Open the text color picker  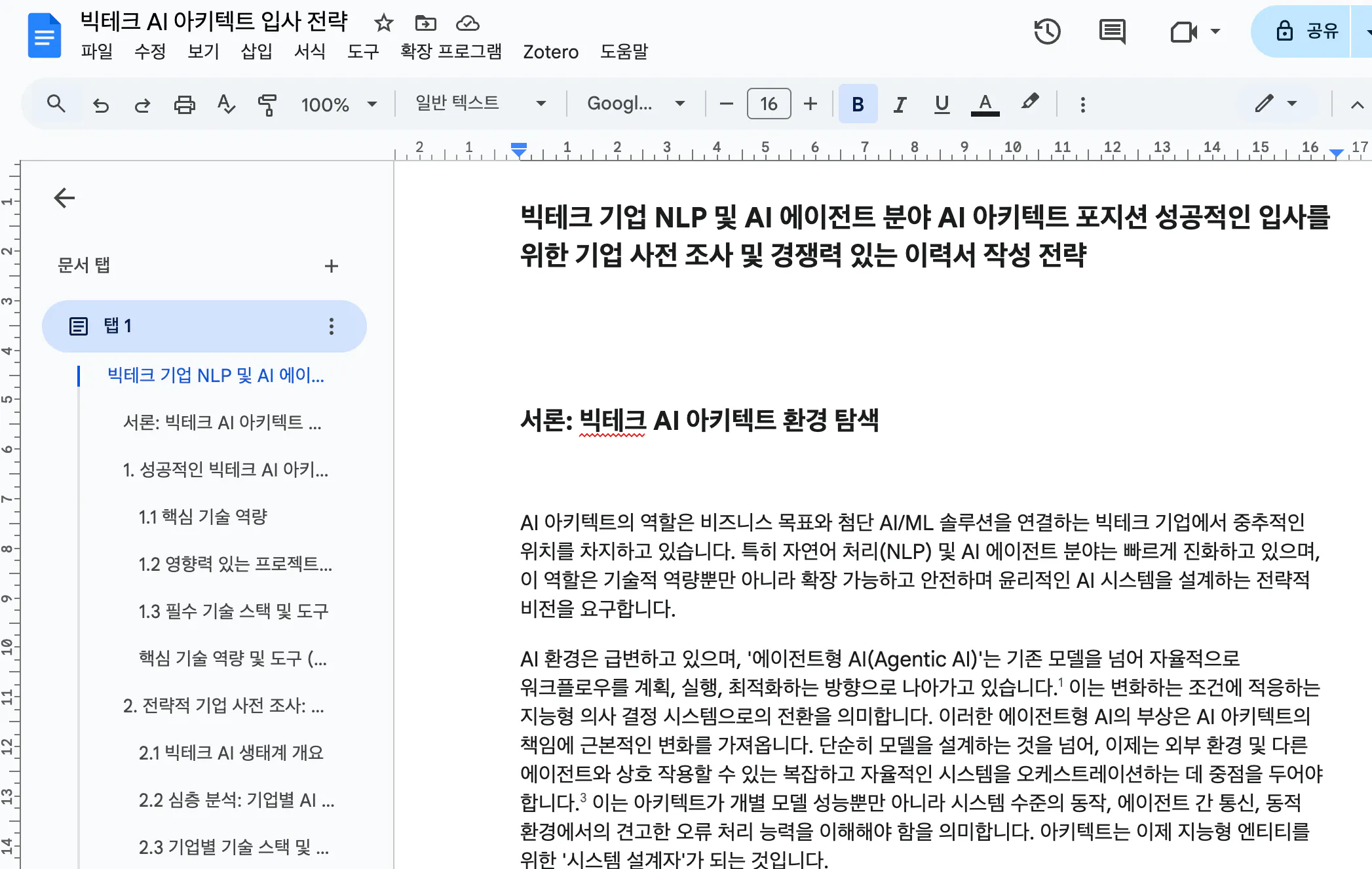(985, 104)
